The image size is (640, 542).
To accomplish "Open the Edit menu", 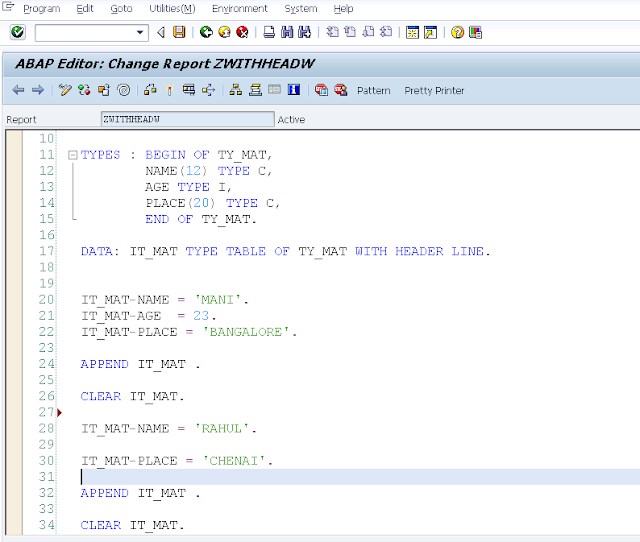I will coord(85,9).
